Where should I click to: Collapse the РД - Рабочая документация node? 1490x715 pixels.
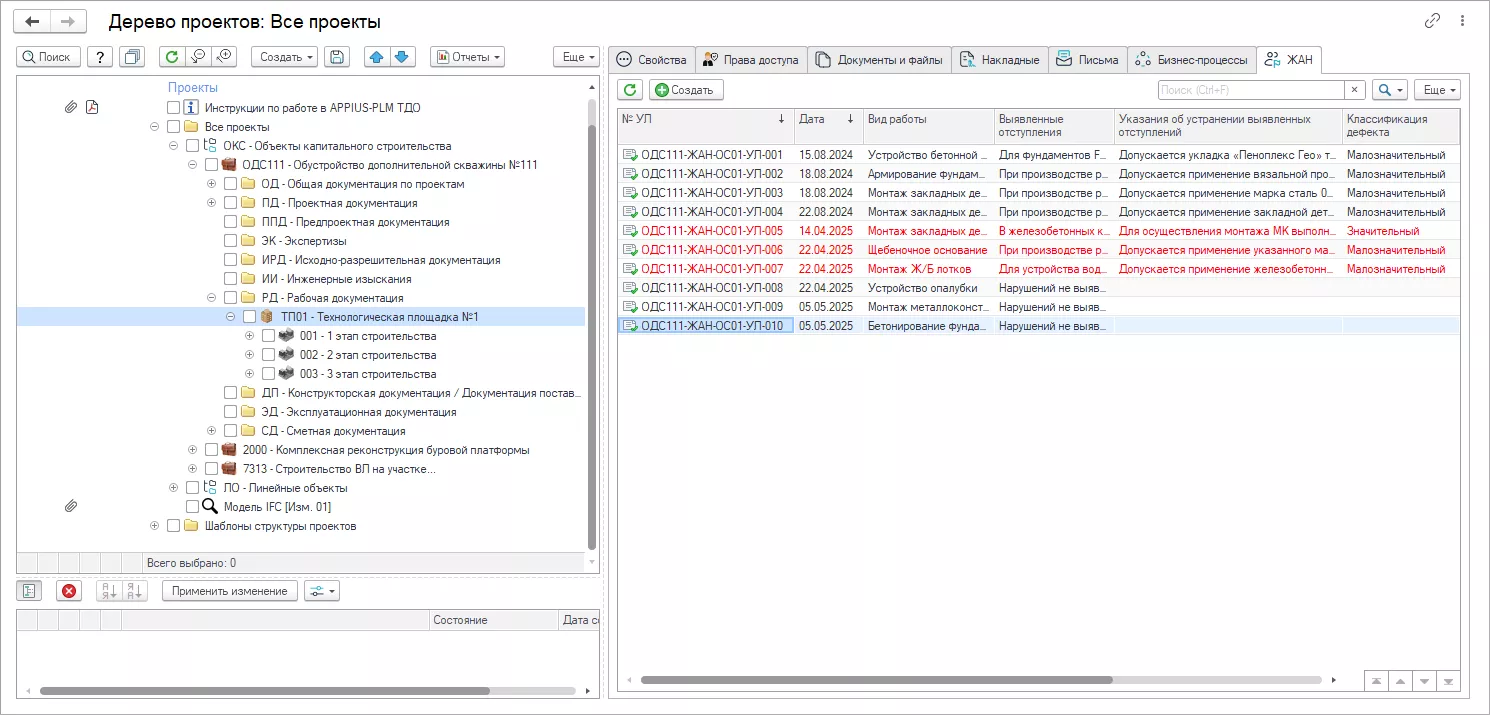click(212, 298)
